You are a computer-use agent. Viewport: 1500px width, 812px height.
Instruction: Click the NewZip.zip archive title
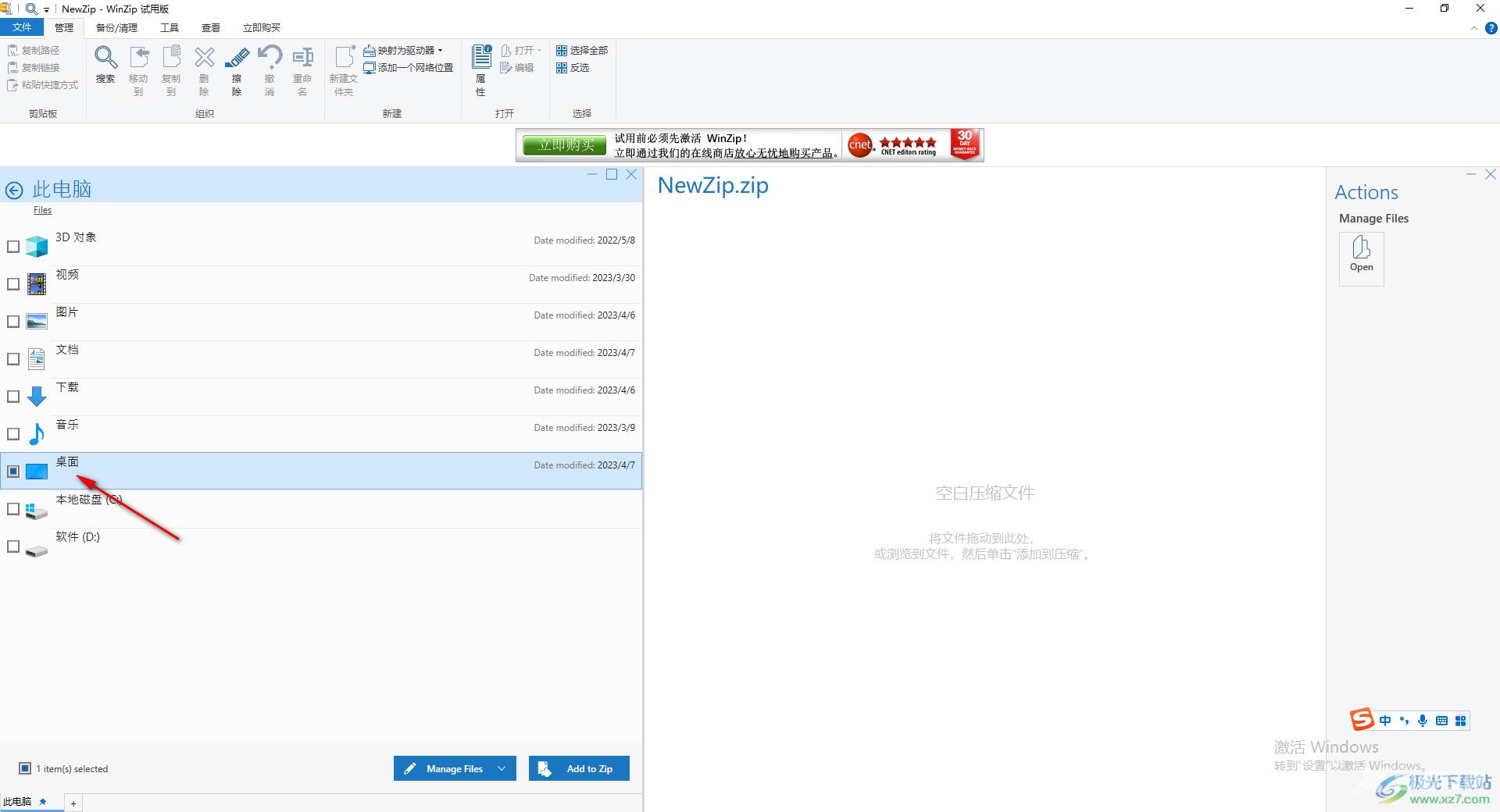coord(712,186)
